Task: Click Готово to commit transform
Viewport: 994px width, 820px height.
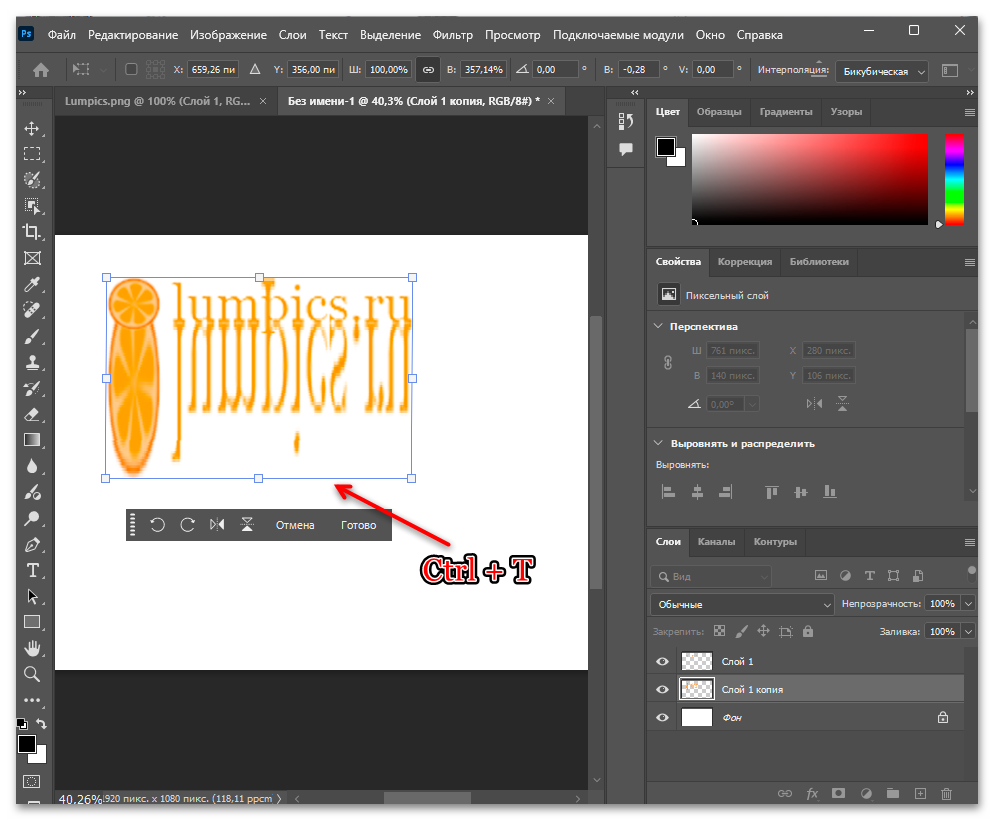Action: pos(358,525)
